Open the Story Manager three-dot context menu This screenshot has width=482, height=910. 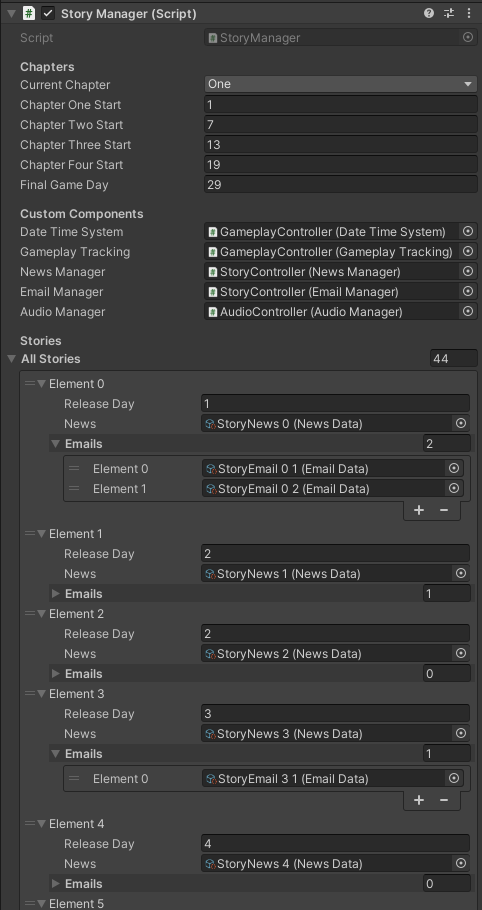(x=469, y=13)
